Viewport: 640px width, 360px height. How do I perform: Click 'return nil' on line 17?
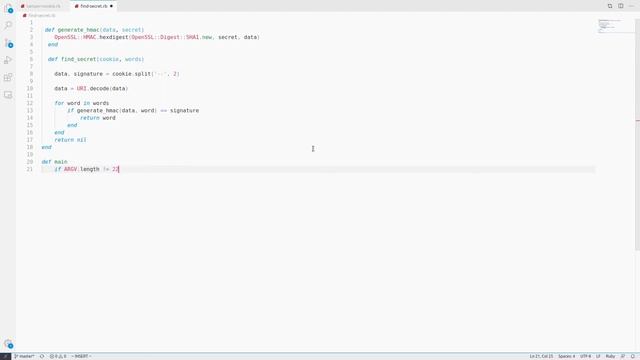(x=70, y=140)
